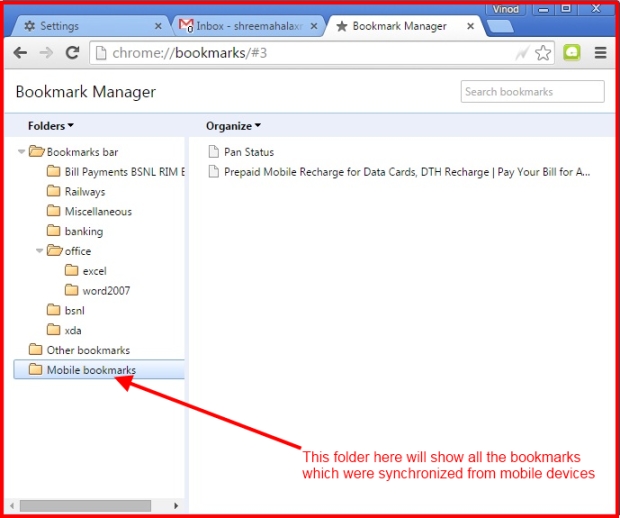Open the Railways folder

tap(85, 192)
